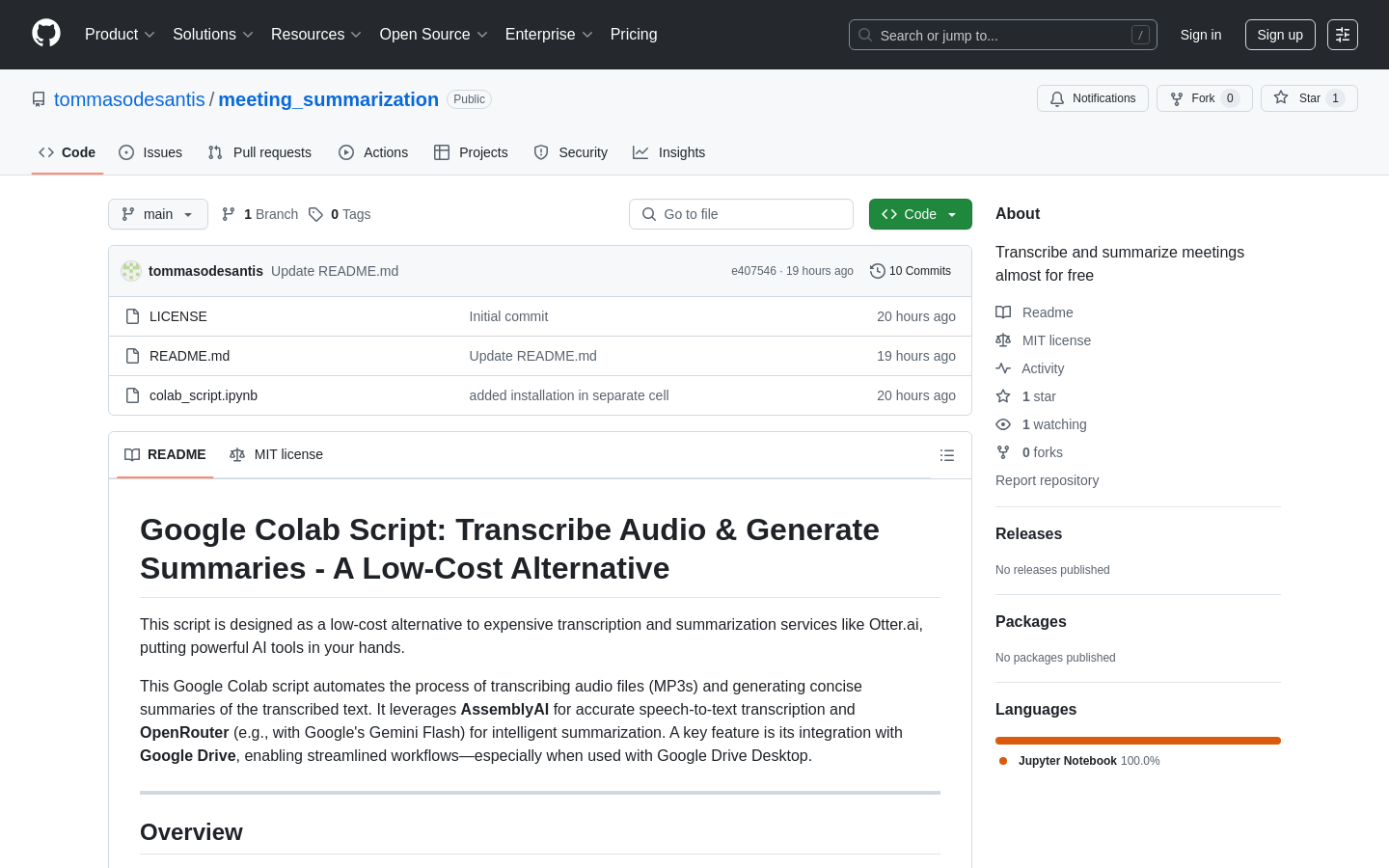Screen dimensions: 1389x868
Task: Click the orange Jupyter Notebook language bar
Action: tap(1138, 741)
